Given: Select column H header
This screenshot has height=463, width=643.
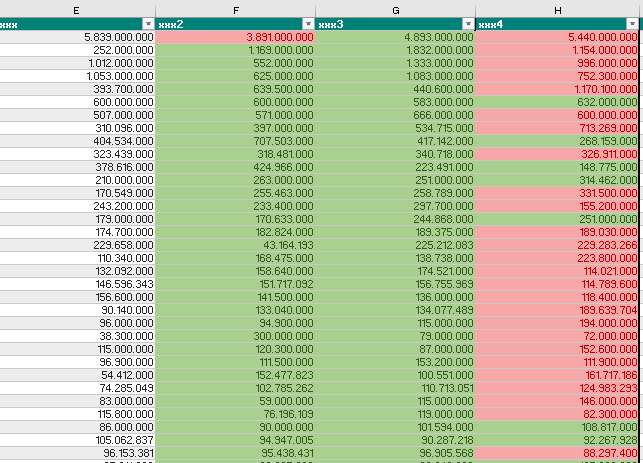Looking at the screenshot, I should (x=558, y=11).
